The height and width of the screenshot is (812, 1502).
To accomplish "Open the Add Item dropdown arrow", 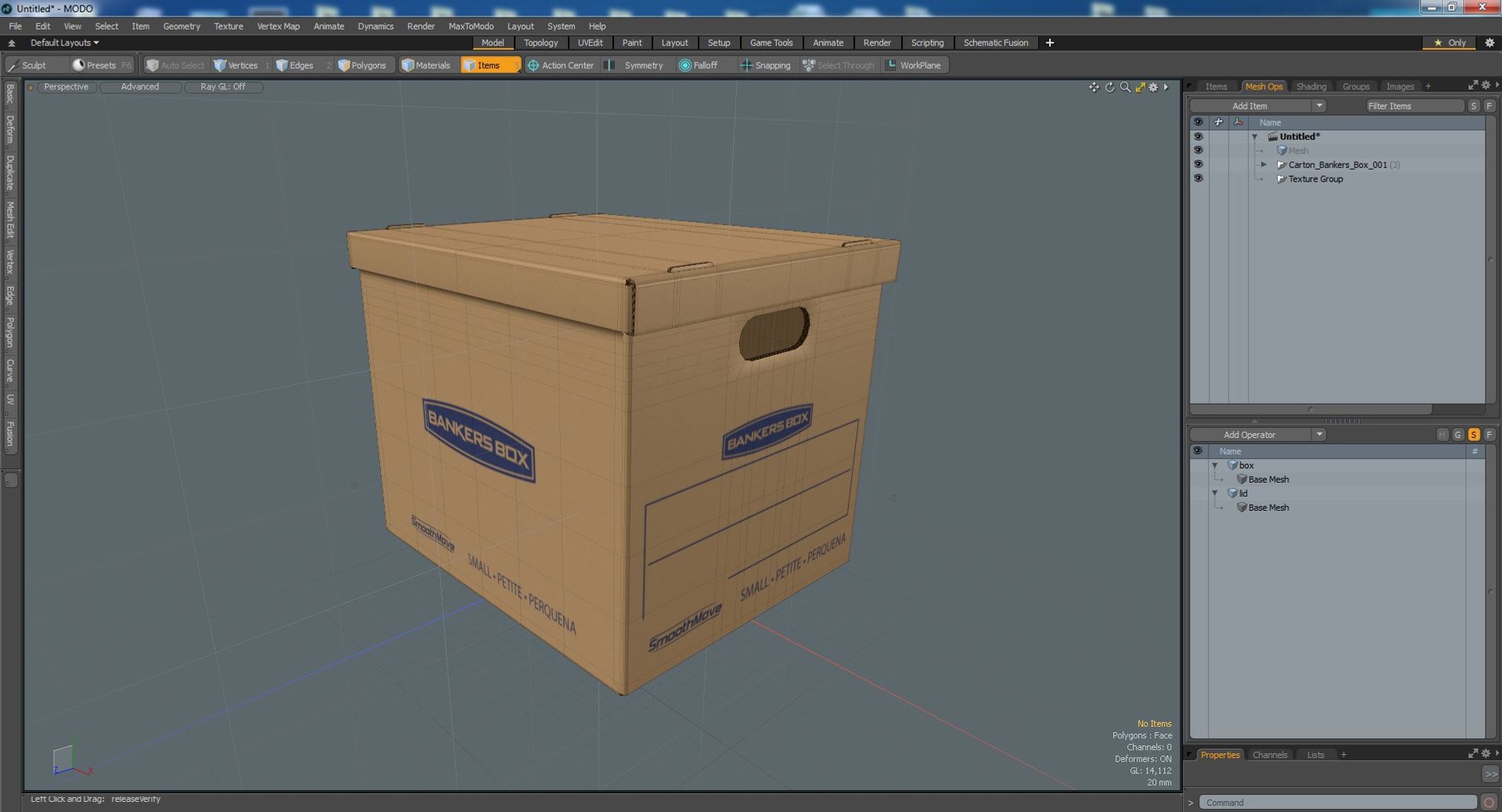I will coord(1319,106).
